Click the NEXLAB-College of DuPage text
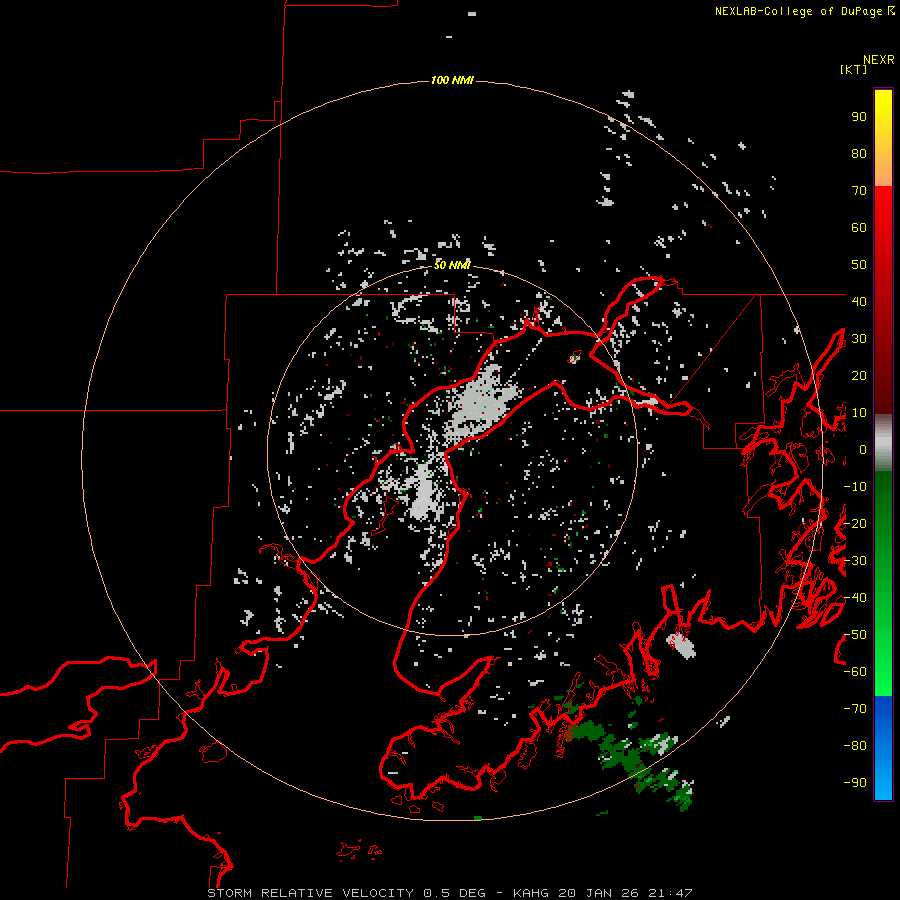The height and width of the screenshot is (900, 900). [x=798, y=11]
